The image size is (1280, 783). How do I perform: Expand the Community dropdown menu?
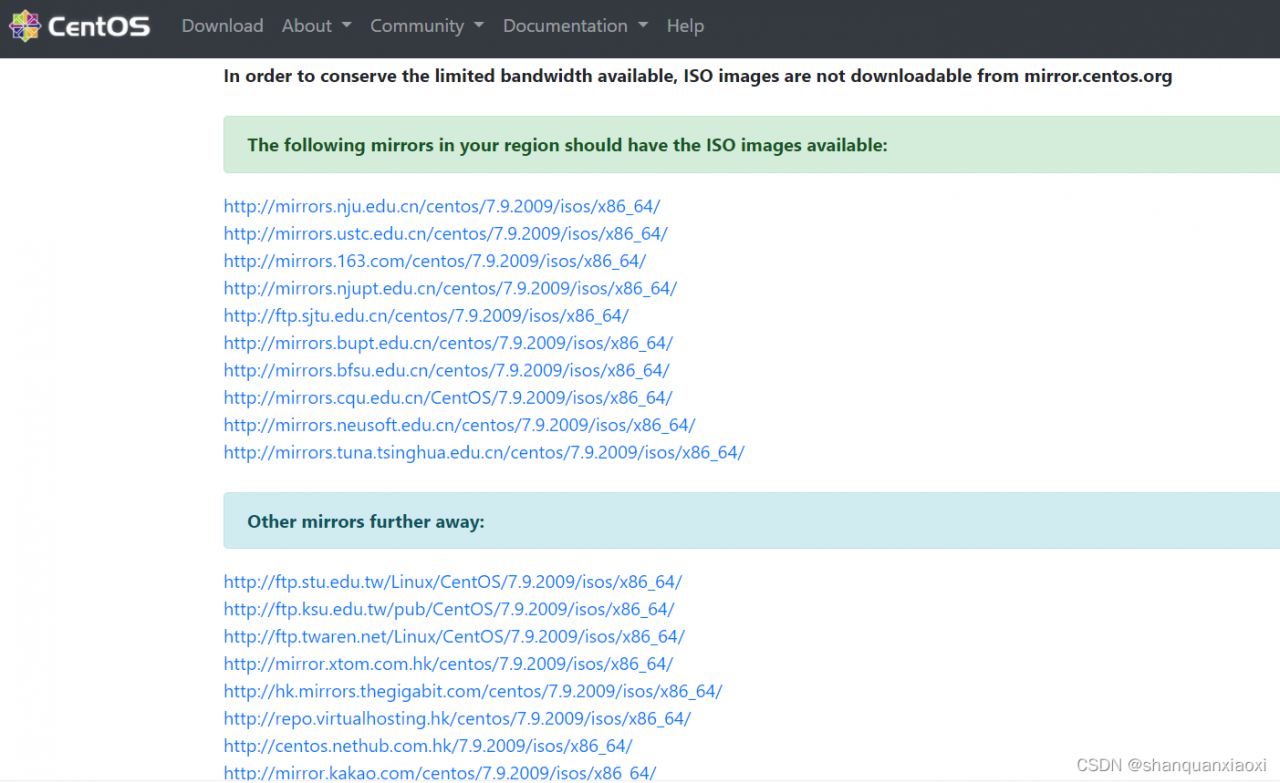pos(427,26)
